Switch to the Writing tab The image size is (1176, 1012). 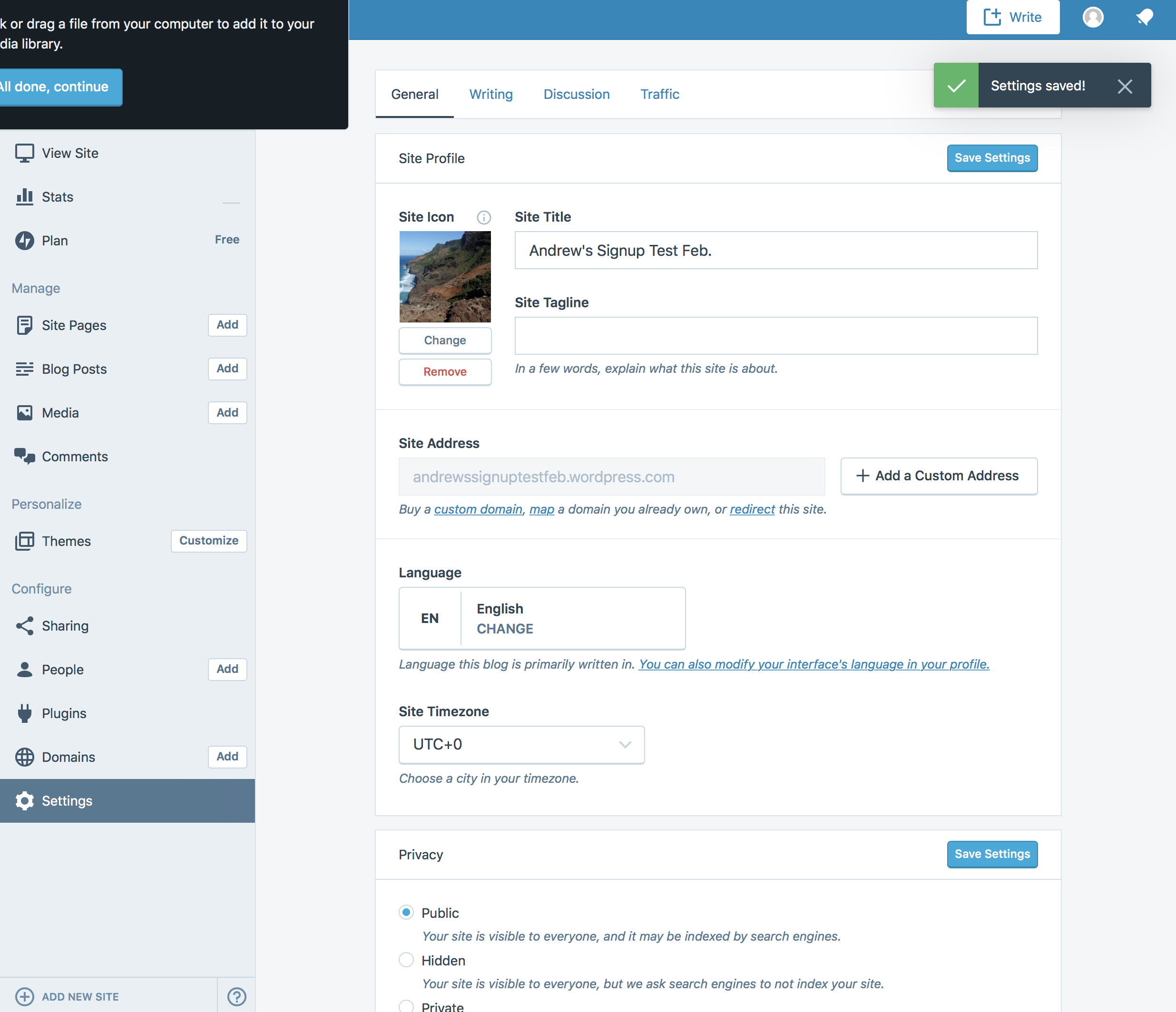pos(490,94)
